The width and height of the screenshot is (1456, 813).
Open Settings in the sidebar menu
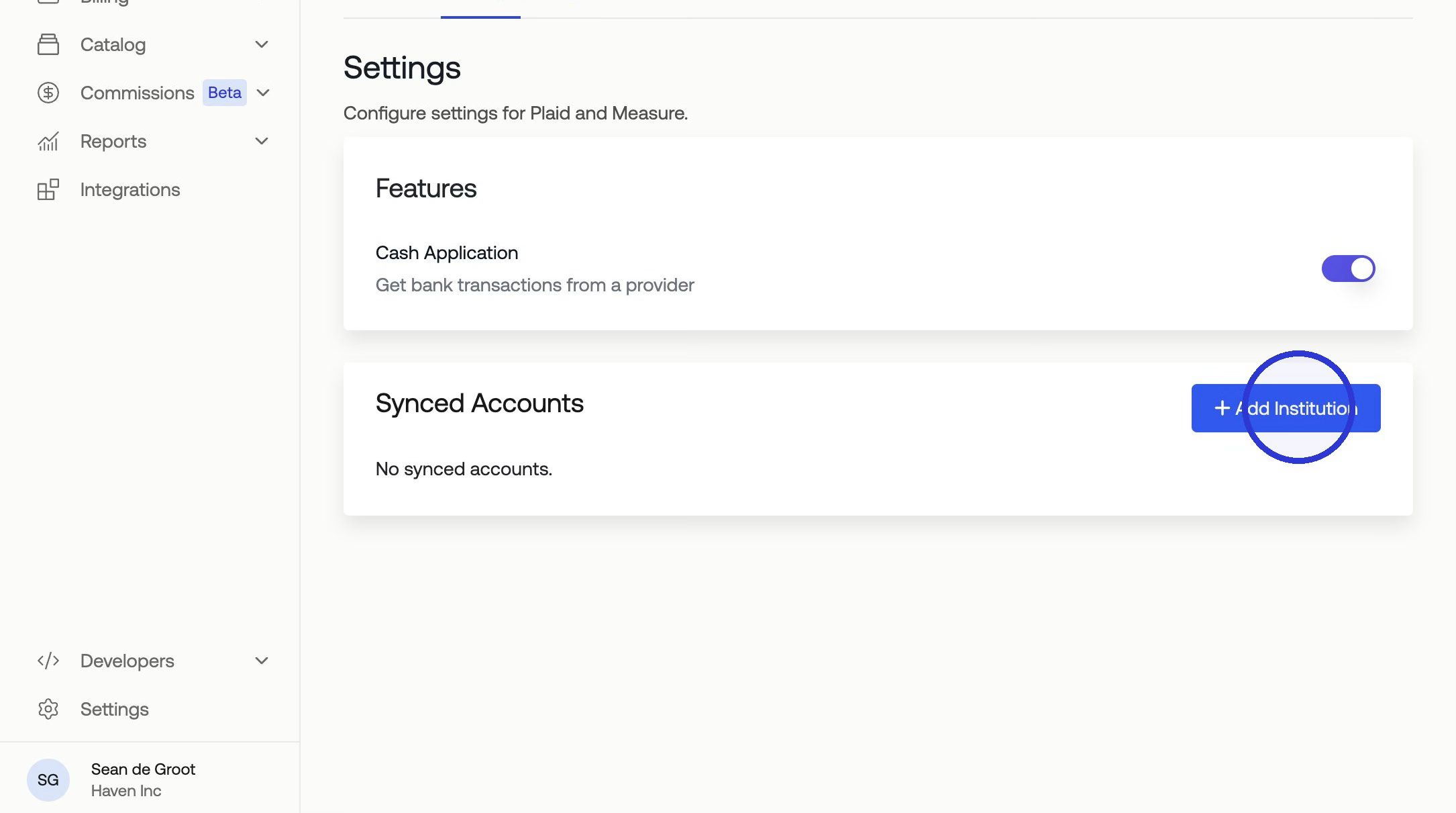(x=115, y=709)
